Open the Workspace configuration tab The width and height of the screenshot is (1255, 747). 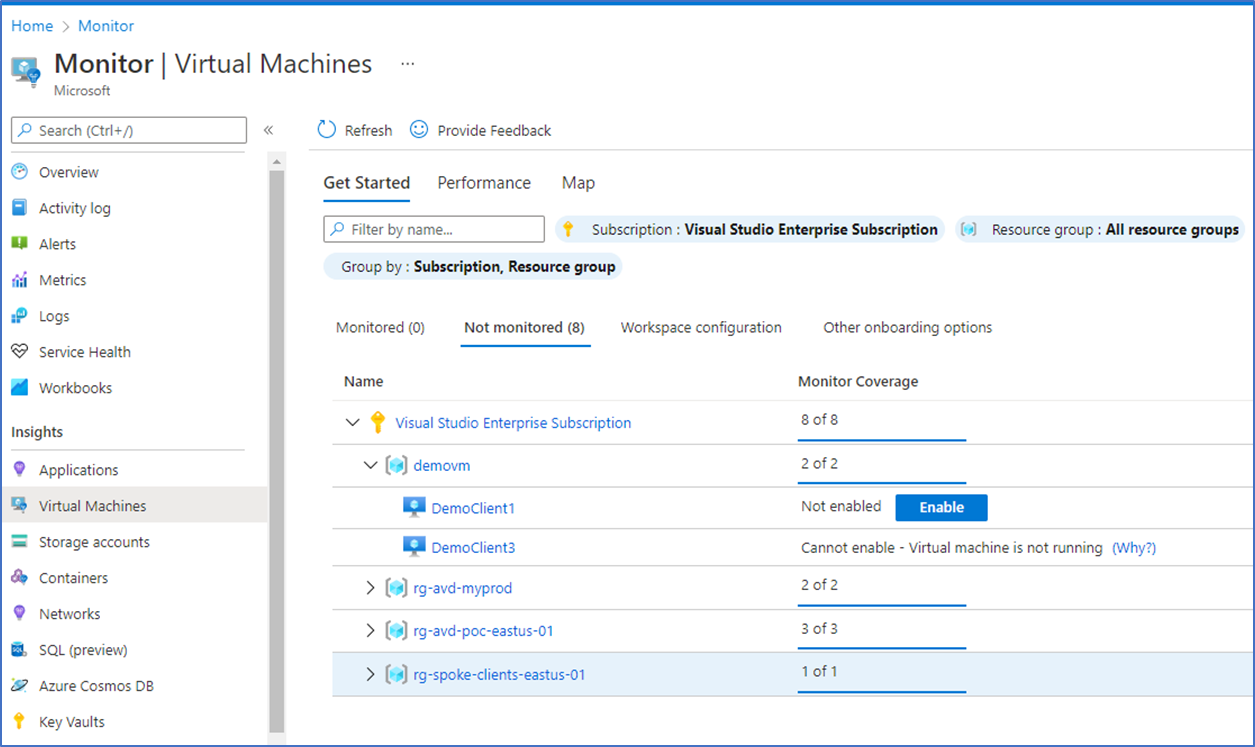pyautogui.click(x=701, y=328)
